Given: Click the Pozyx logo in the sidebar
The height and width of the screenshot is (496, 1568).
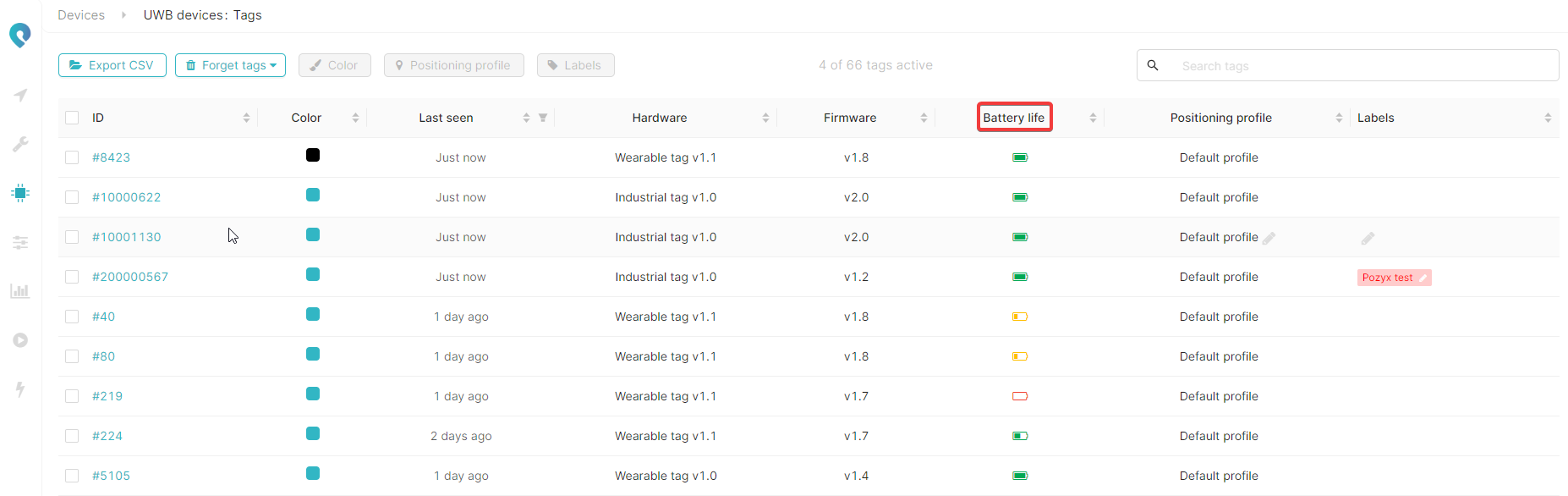Looking at the screenshot, I should point(20,35).
